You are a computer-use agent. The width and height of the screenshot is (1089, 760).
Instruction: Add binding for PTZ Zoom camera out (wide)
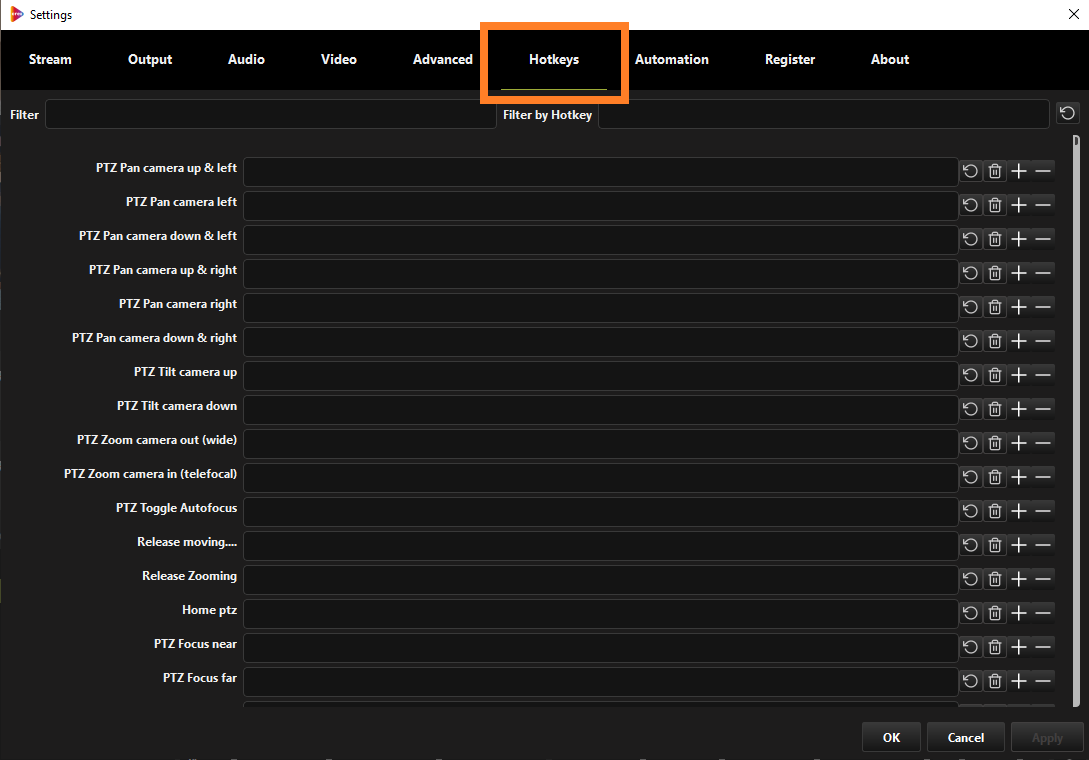[1019, 443]
